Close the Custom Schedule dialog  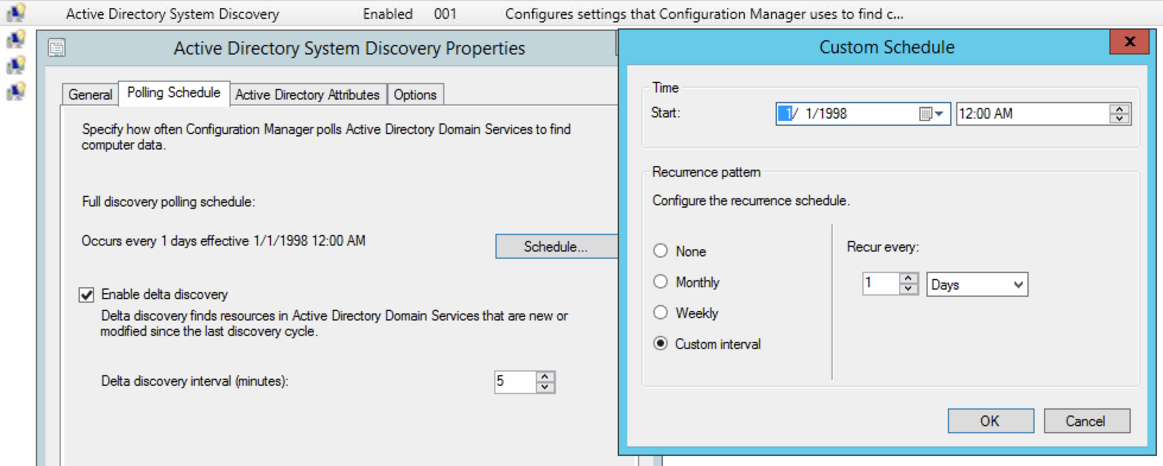point(1129,42)
